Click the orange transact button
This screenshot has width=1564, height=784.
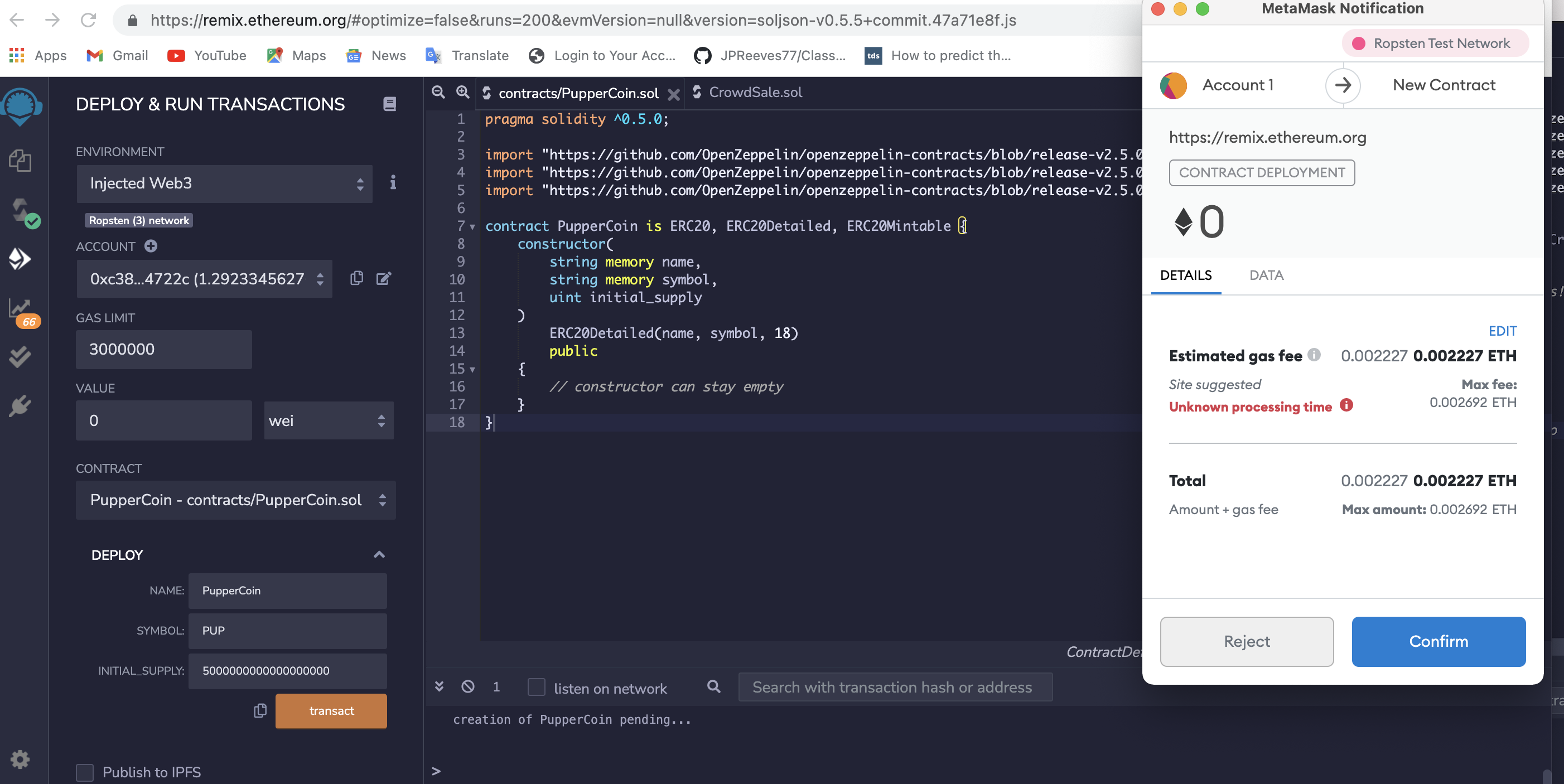click(331, 710)
